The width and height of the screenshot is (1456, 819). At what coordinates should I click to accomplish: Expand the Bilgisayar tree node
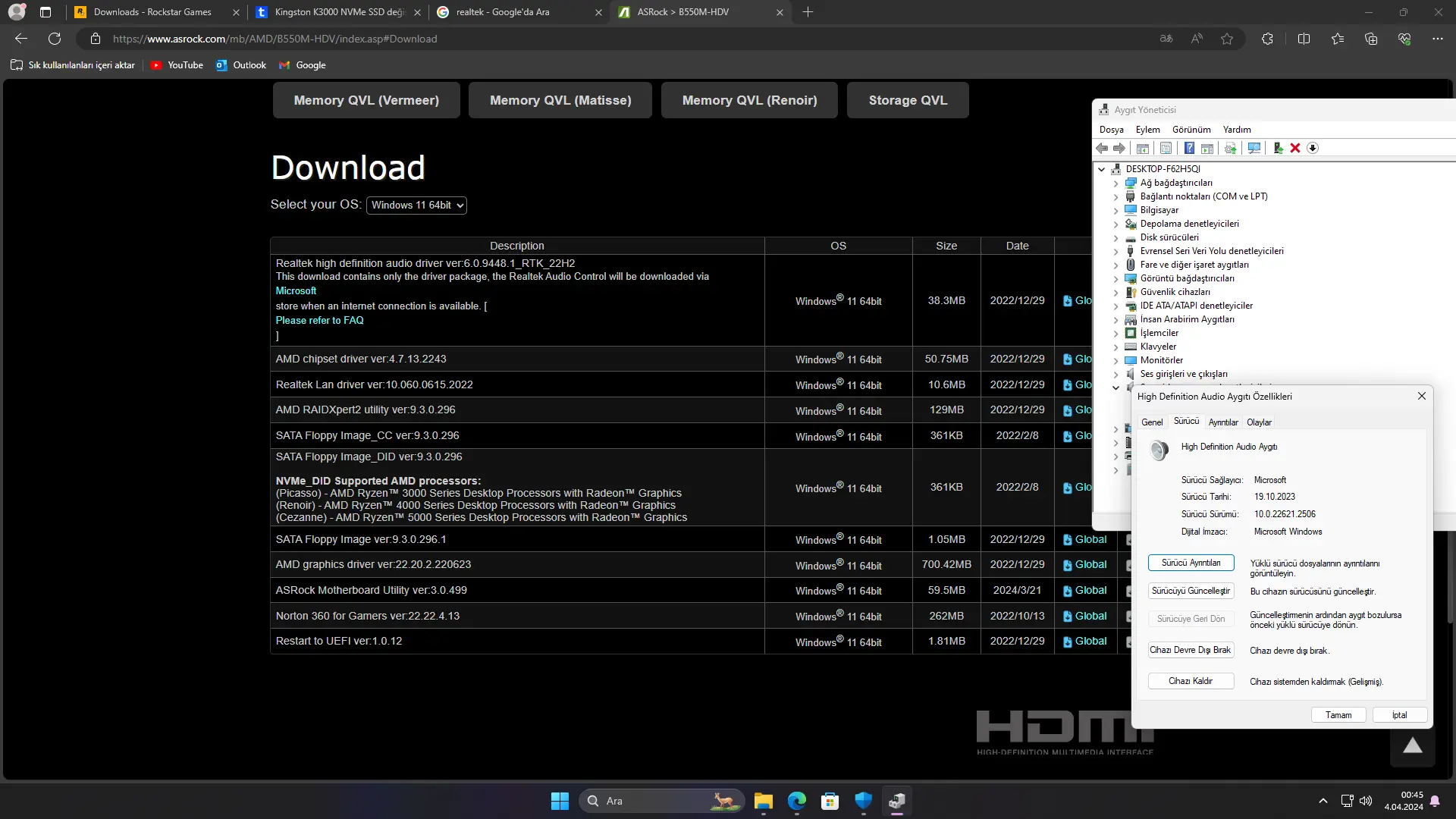click(x=1116, y=211)
